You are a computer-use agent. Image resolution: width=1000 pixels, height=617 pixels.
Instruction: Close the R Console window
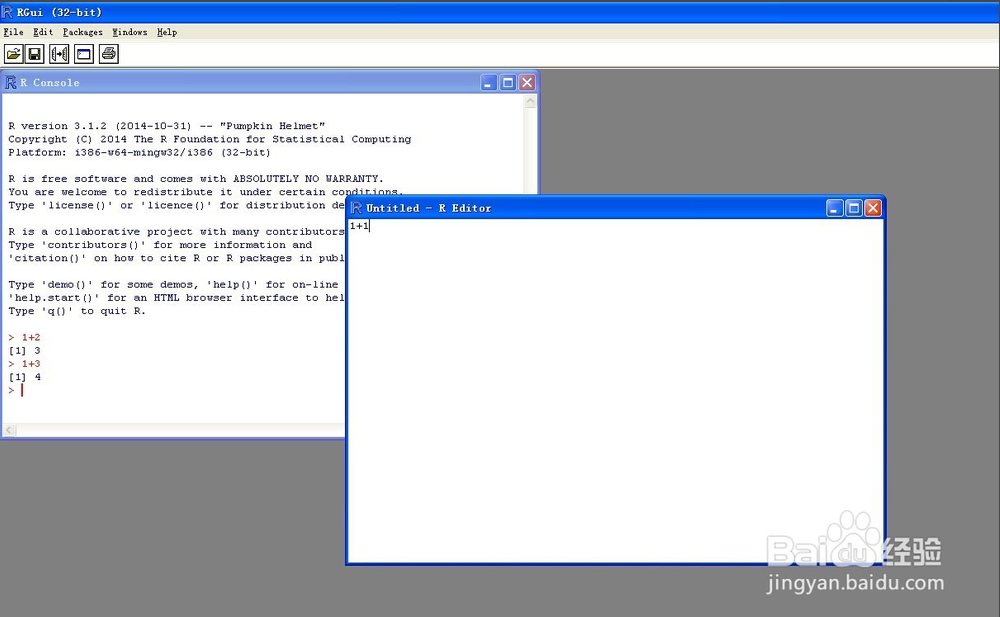pyautogui.click(x=527, y=82)
